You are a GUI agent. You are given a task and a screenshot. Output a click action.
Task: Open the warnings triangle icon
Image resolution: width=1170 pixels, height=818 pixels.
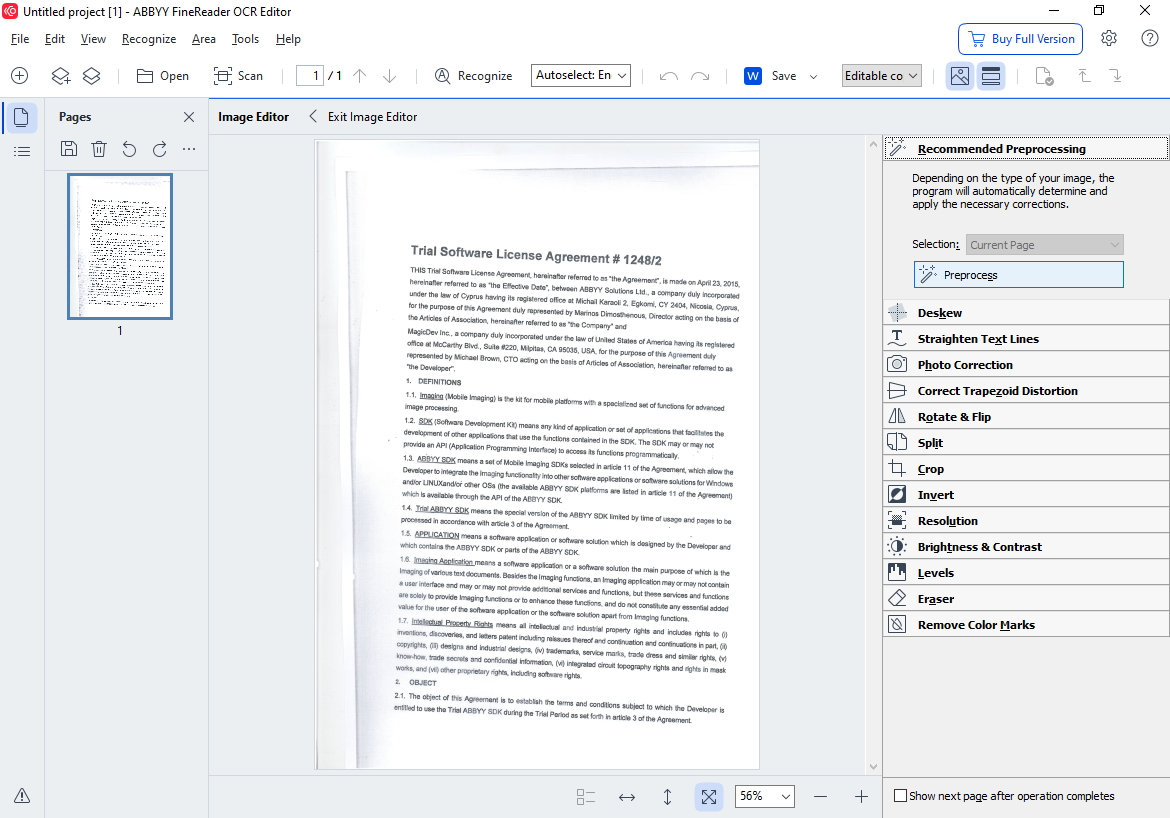(22, 796)
